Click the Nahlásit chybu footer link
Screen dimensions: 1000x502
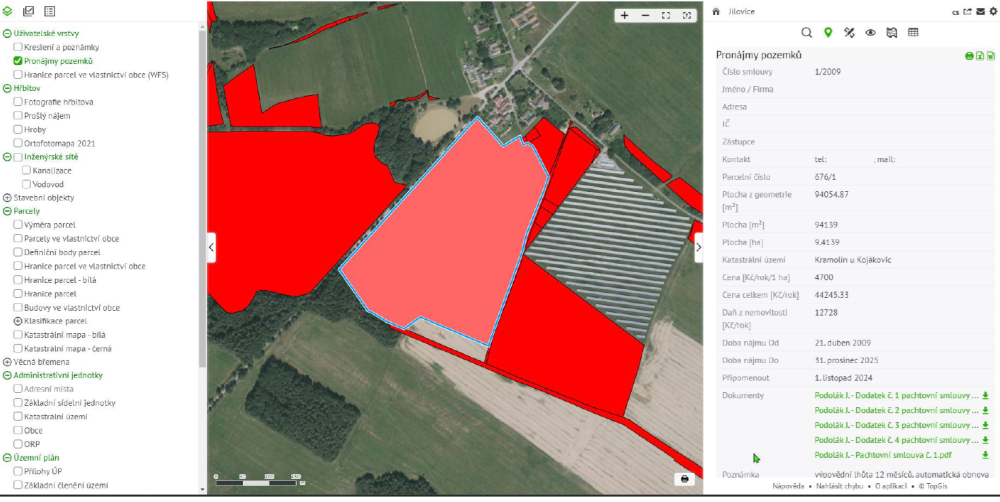coord(838,486)
